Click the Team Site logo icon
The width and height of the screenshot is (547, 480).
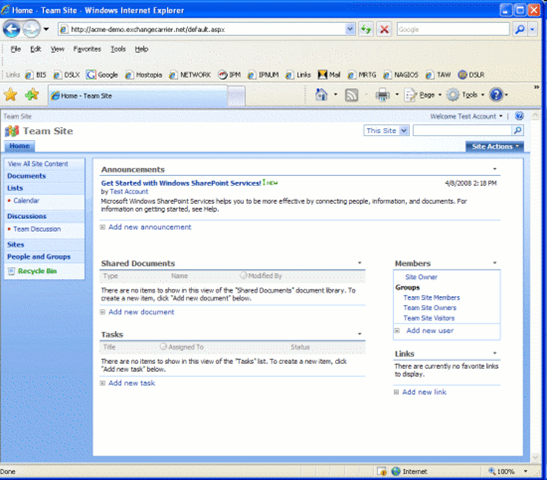pos(12,131)
